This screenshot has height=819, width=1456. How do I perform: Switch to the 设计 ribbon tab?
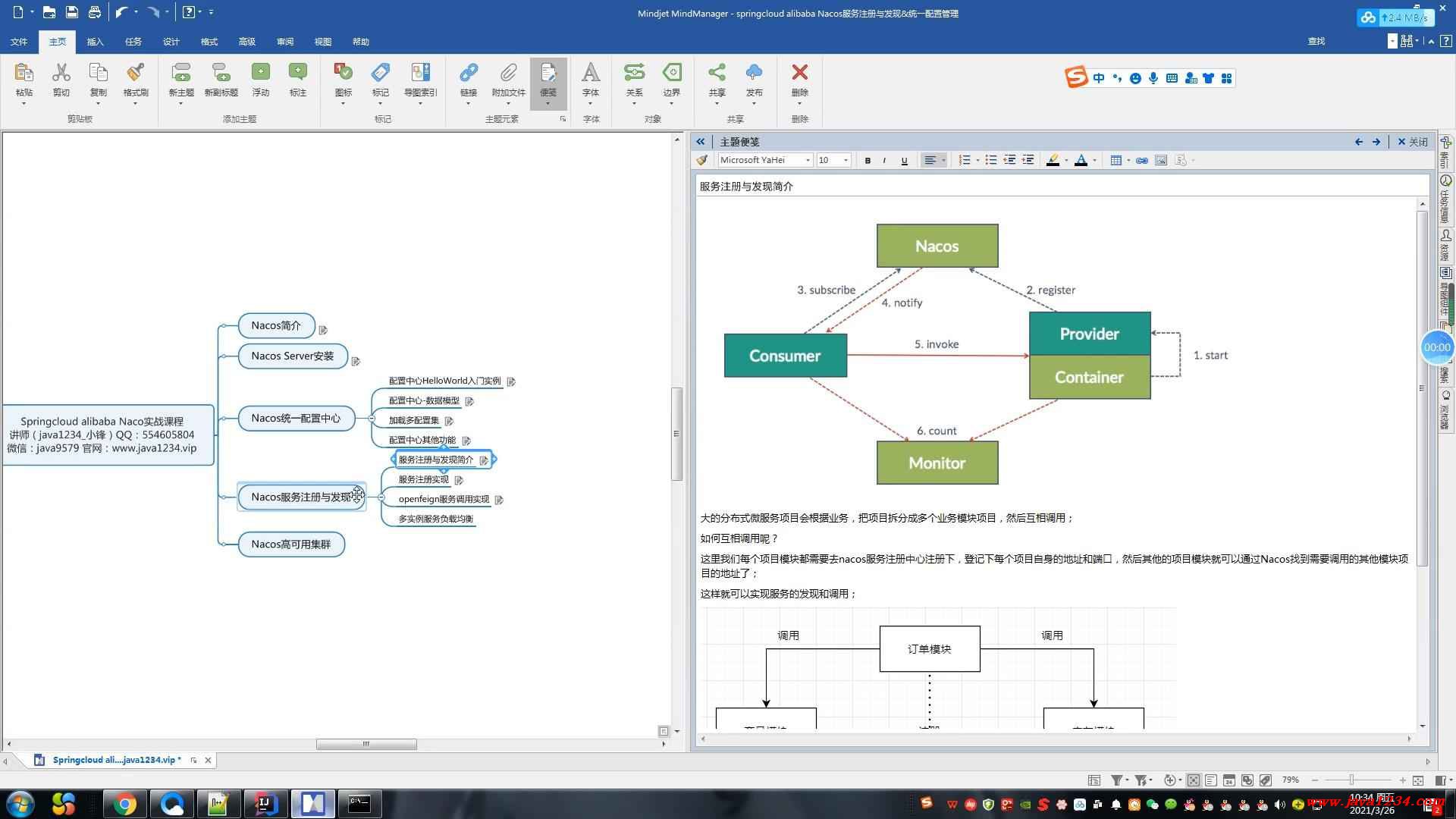(171, 42)
